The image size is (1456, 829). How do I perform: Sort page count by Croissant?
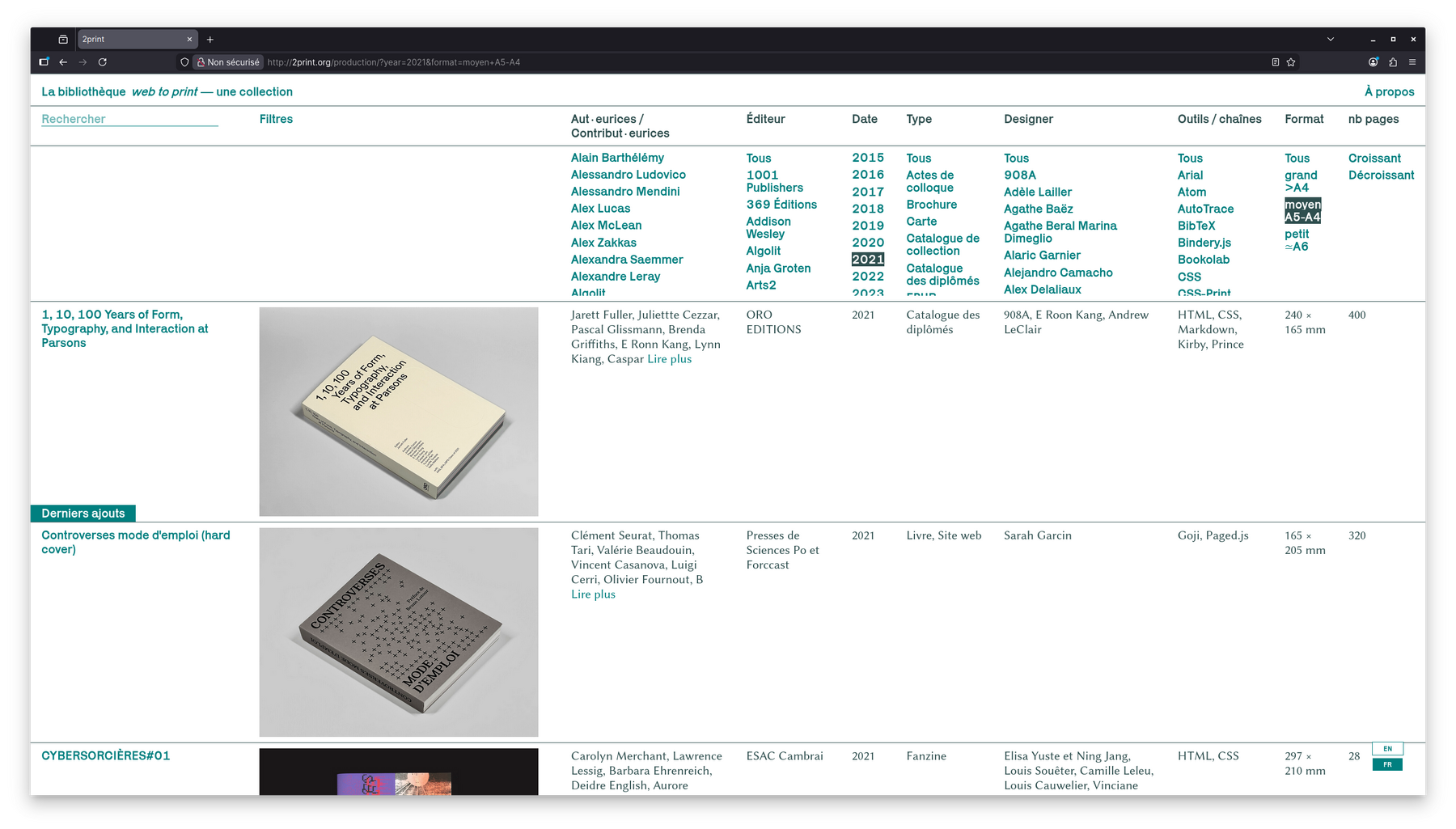pyautogui.click(x=1374, y=159)
